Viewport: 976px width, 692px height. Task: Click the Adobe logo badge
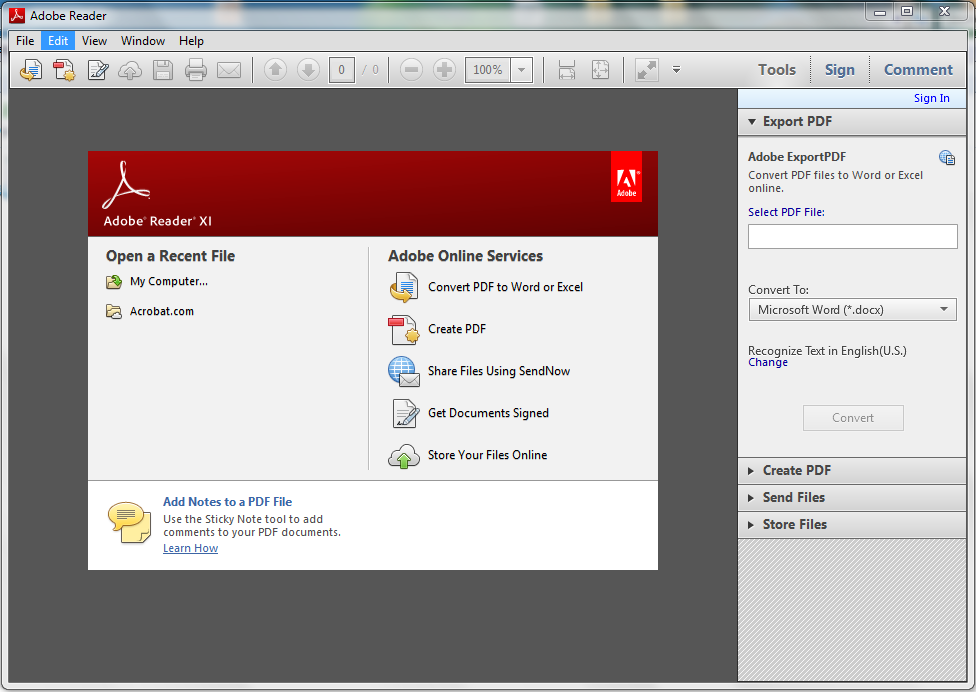(626, 177)
